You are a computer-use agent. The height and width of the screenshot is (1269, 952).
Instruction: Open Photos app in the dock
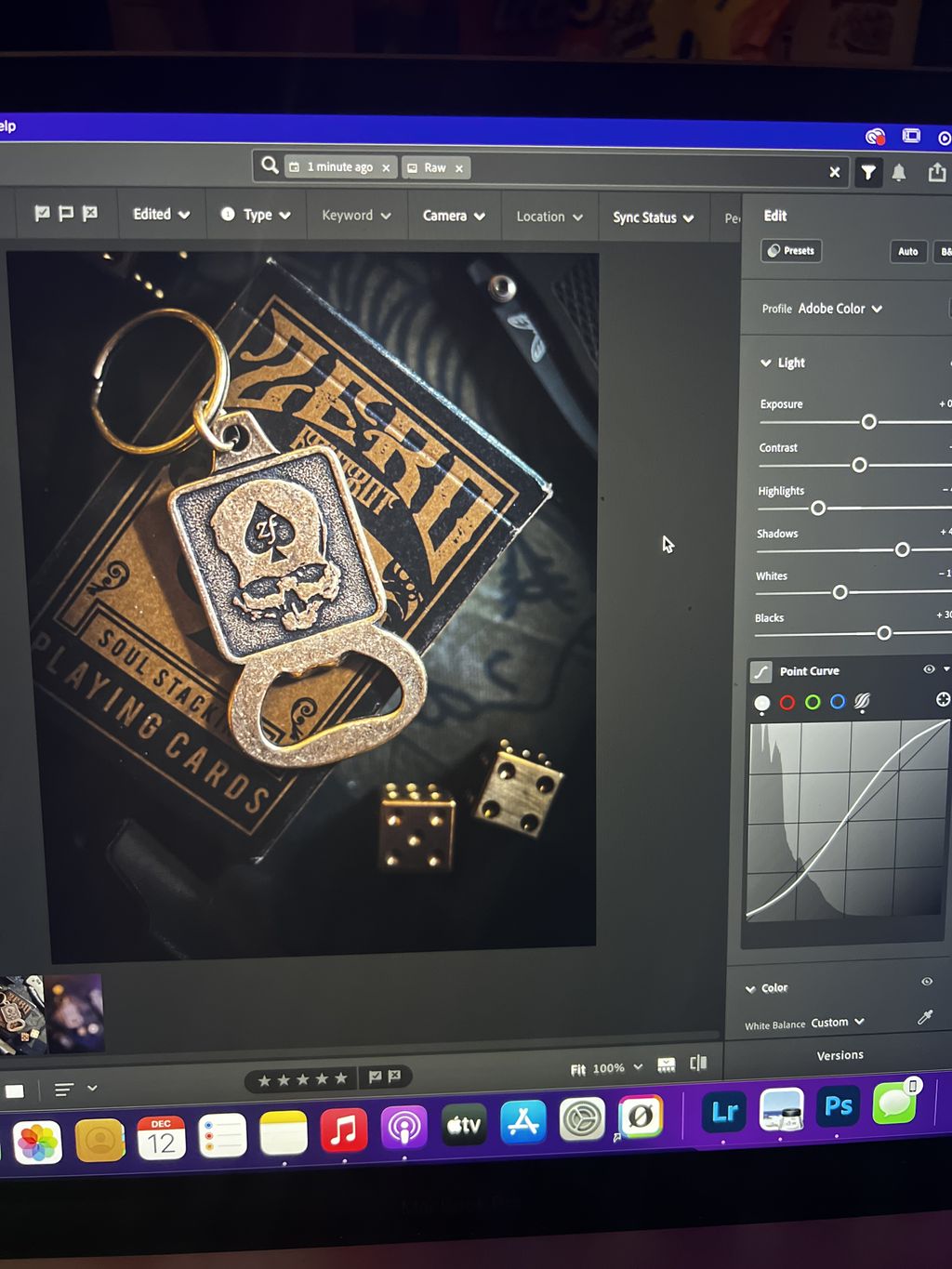click(x=37, y=1143)
